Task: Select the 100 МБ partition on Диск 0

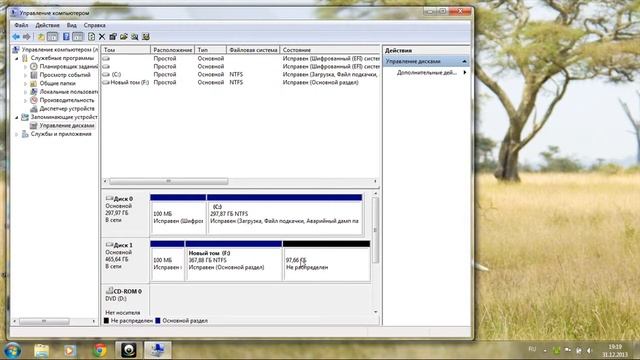Action: coord(178,214)
